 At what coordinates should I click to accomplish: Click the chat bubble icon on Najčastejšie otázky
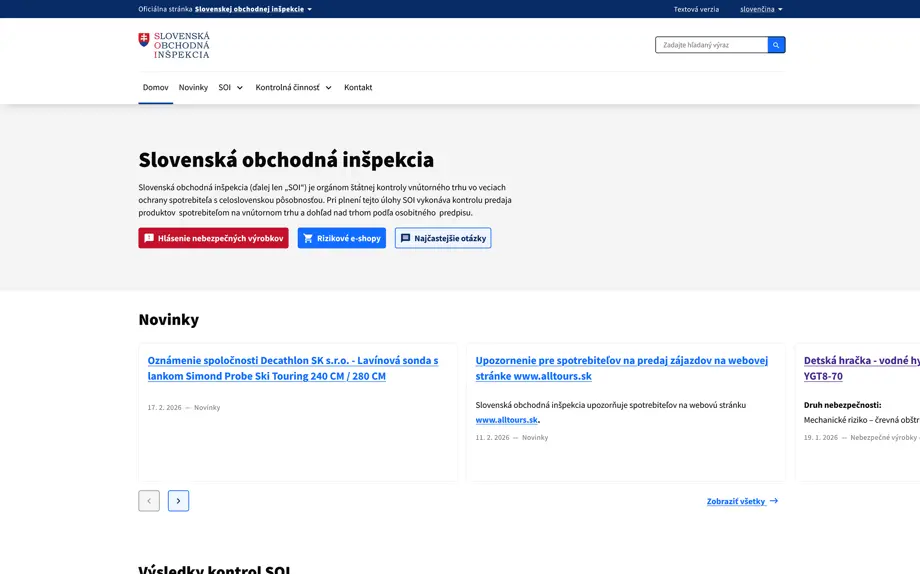tap(405, 238)
